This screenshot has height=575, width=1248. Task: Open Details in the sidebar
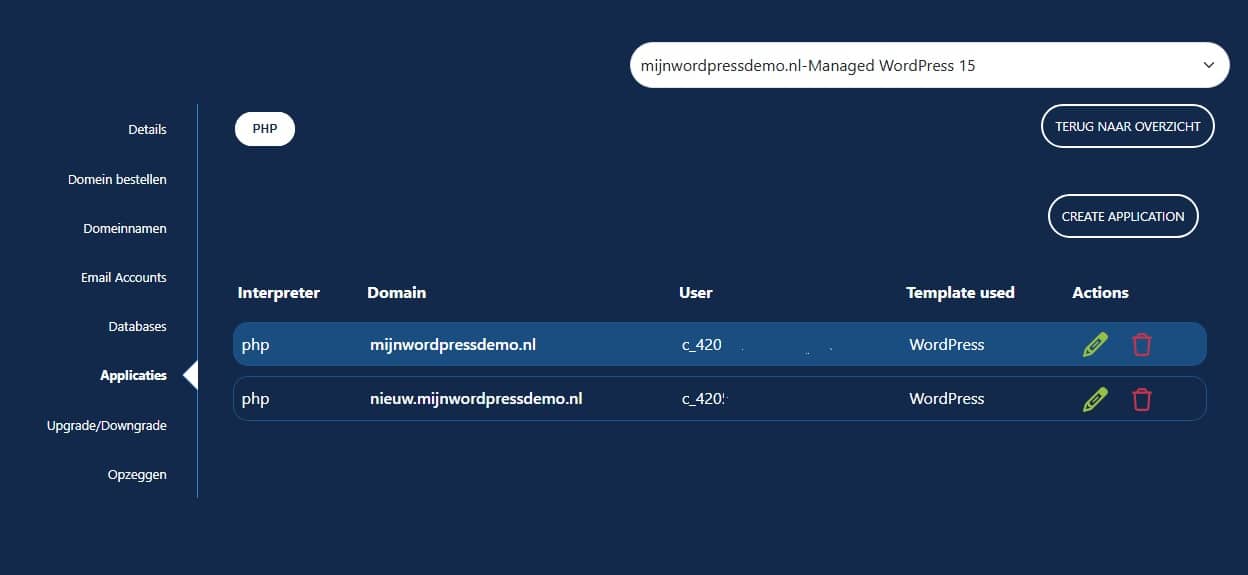tap(147, 130)
